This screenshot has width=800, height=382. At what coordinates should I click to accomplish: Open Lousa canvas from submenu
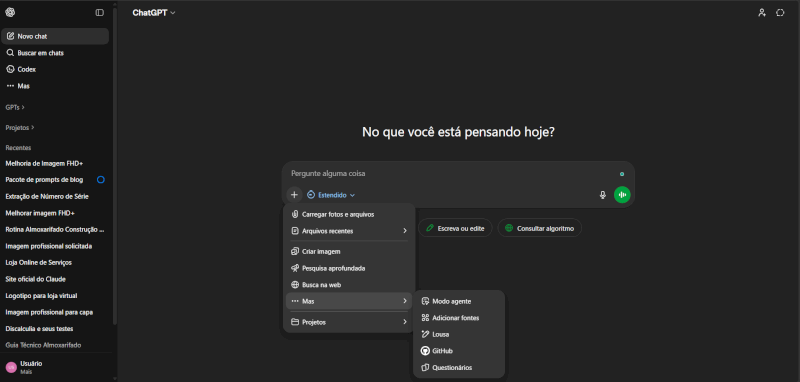459,335
